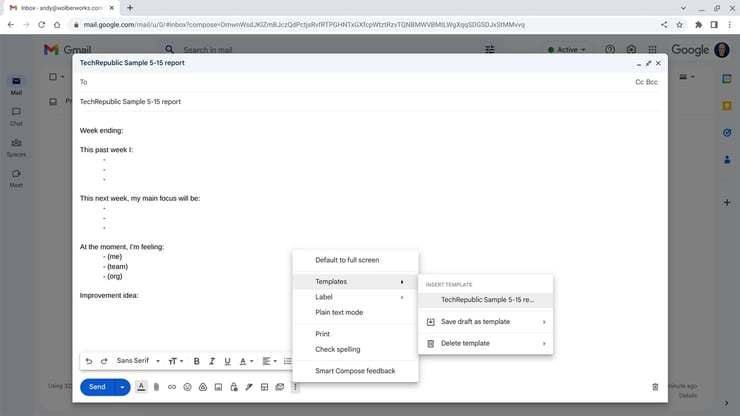Open the Google account avatar
The width and height of the screenshot is (740, 416).
pyautogui.click(x=722, y=50)
